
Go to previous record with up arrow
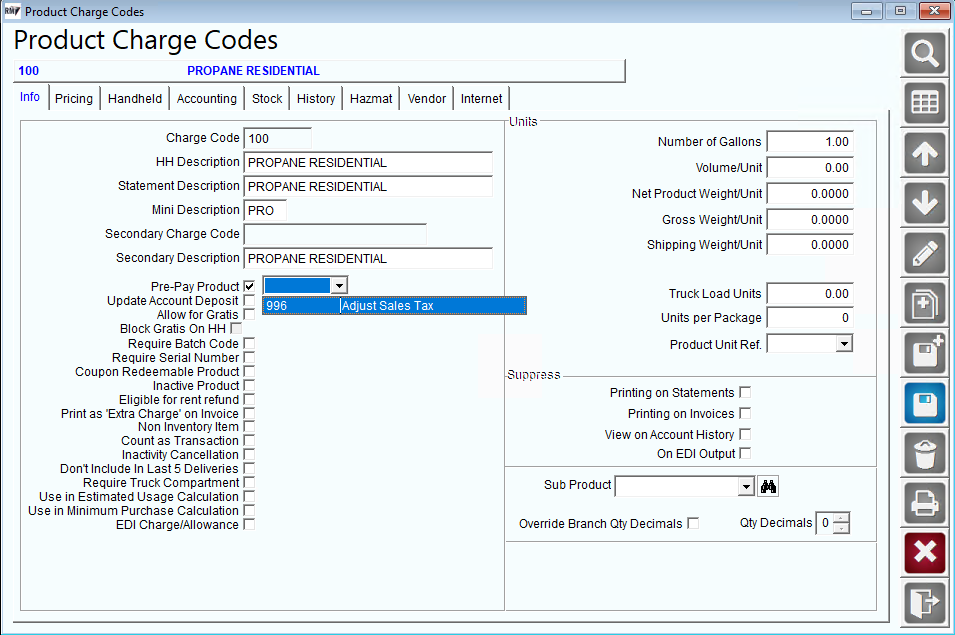(x=925, y=153)
